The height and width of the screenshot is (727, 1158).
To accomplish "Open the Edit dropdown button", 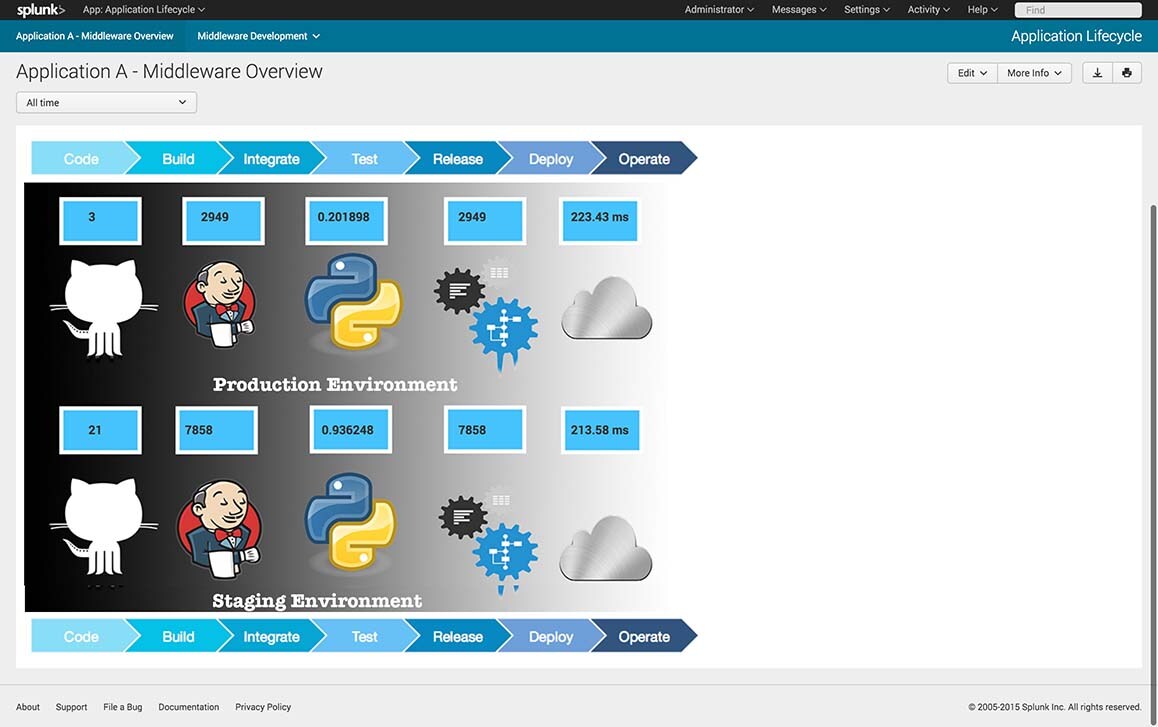I will (972, 72).
